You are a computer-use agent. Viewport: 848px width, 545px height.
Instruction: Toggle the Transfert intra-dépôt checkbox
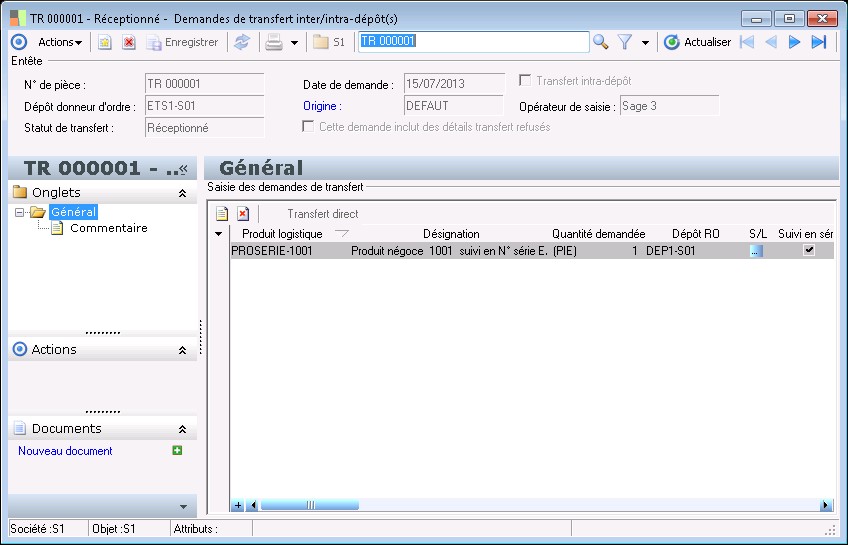click(x=525, y=81)
